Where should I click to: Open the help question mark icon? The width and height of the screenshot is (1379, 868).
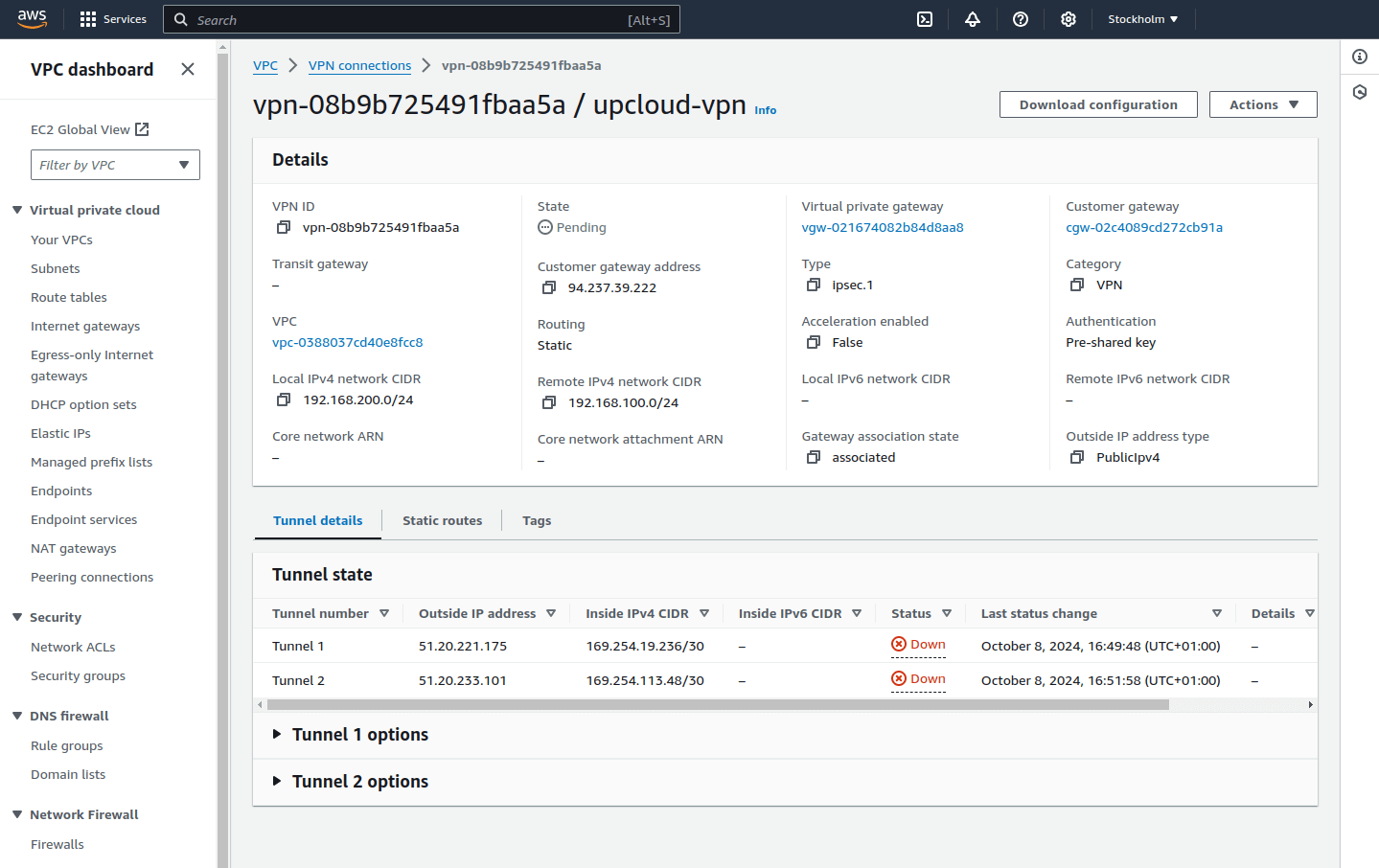(x=1021, y=19)
